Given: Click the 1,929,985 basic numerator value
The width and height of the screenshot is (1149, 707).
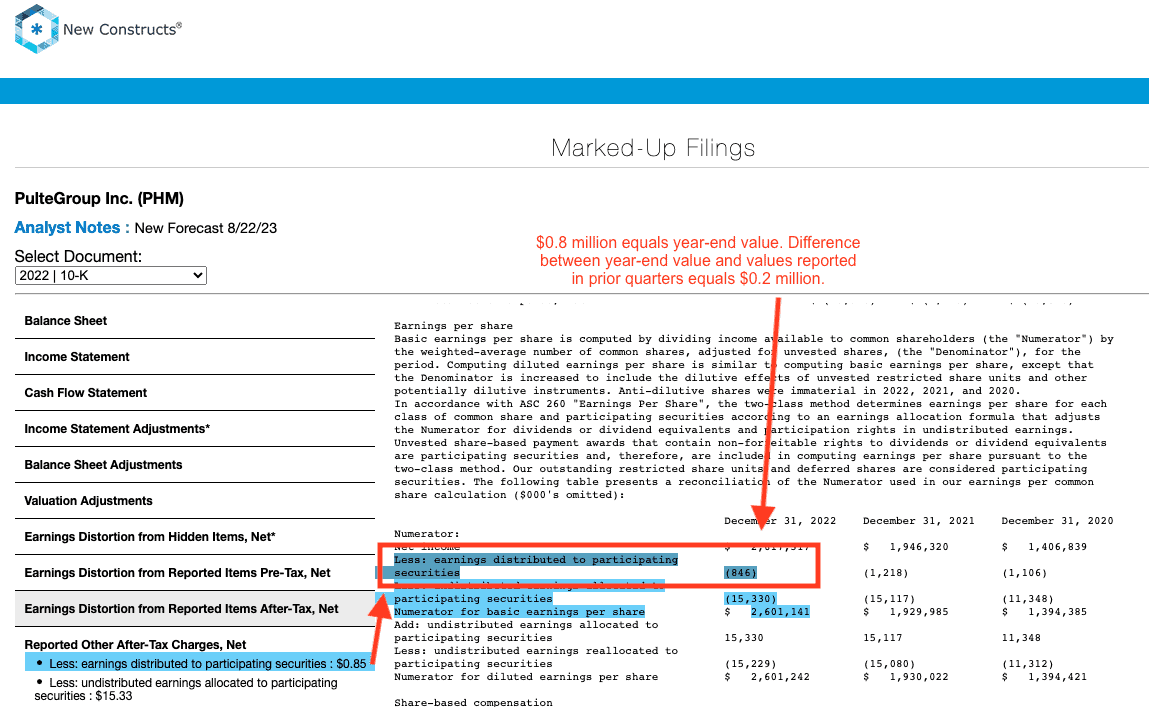Looking at the screenshot, I should pyautogui.click(x=919, y=612).
